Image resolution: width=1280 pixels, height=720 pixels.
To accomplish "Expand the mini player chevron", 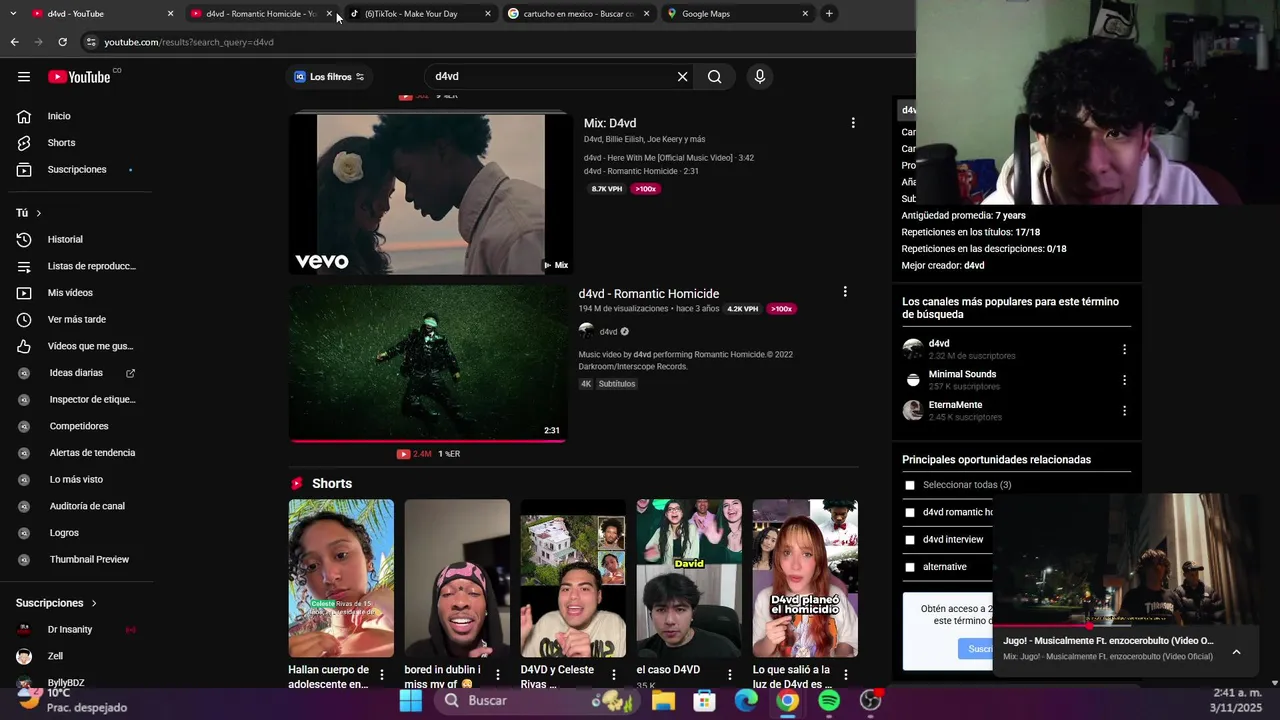I will (x=1236, y=651).
